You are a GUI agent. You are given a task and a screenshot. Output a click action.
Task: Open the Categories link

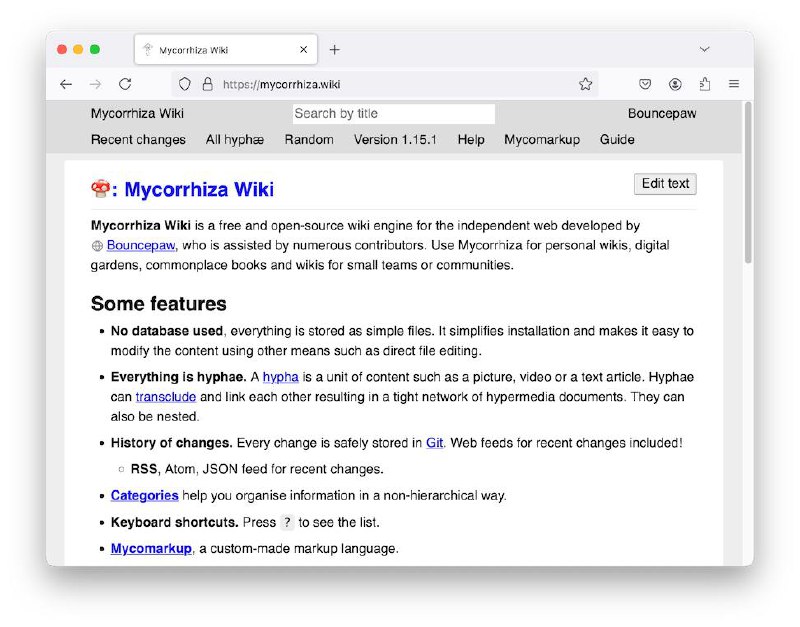[x=144, y=495]
